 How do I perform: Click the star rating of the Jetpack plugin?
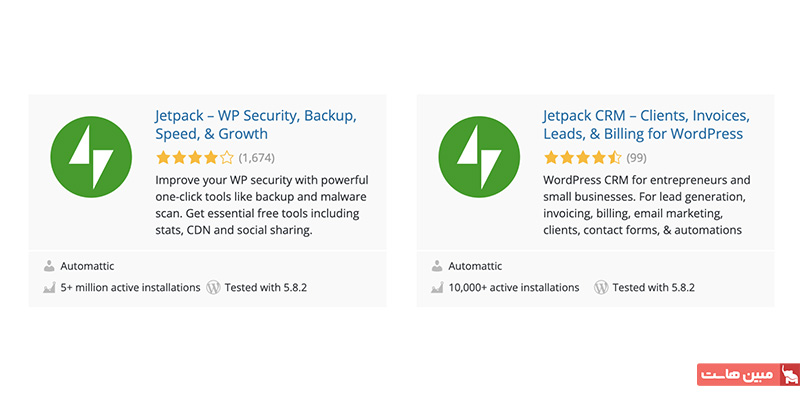coord(195,158)
